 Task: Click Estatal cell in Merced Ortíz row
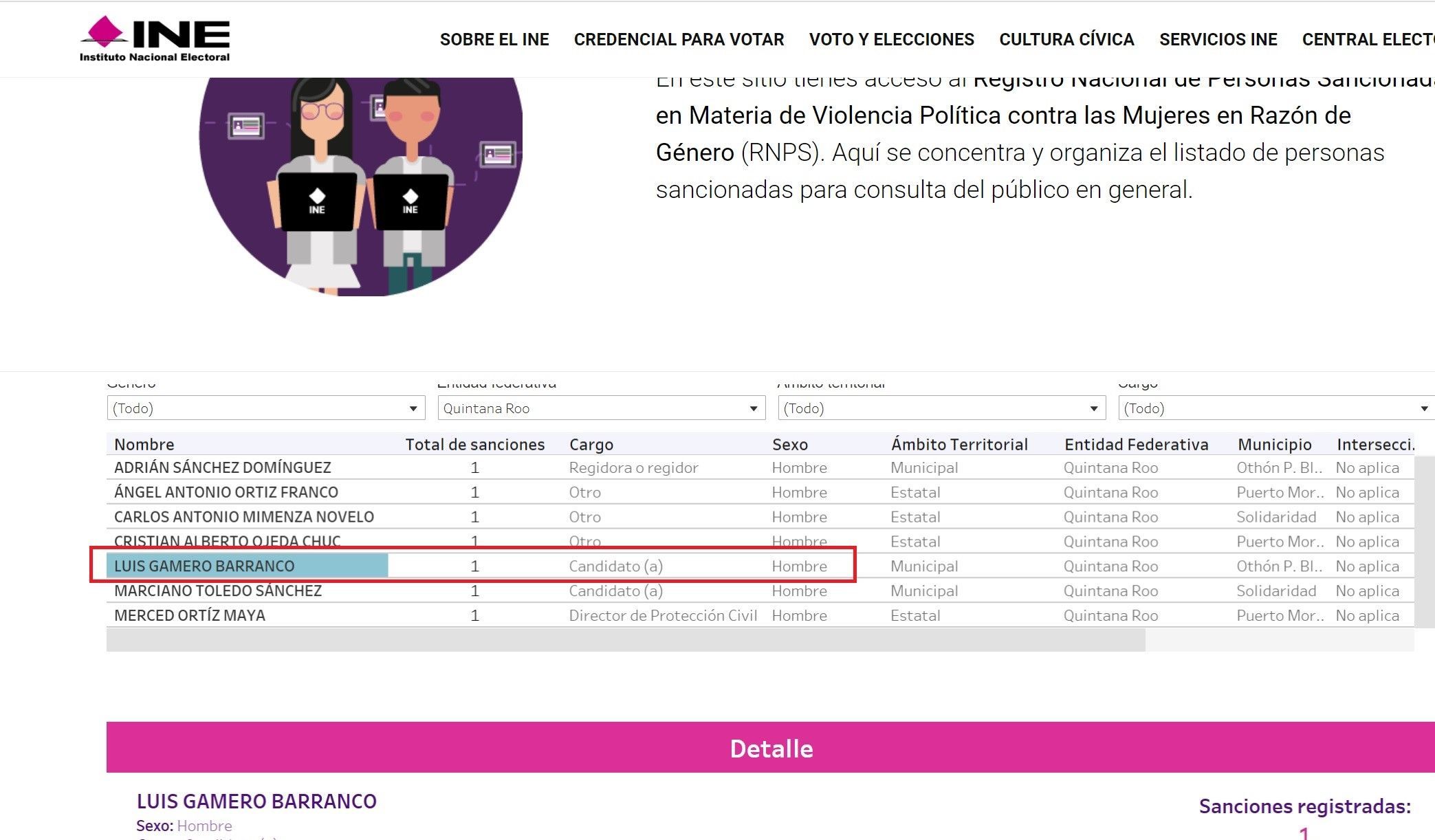click(915, 615)
